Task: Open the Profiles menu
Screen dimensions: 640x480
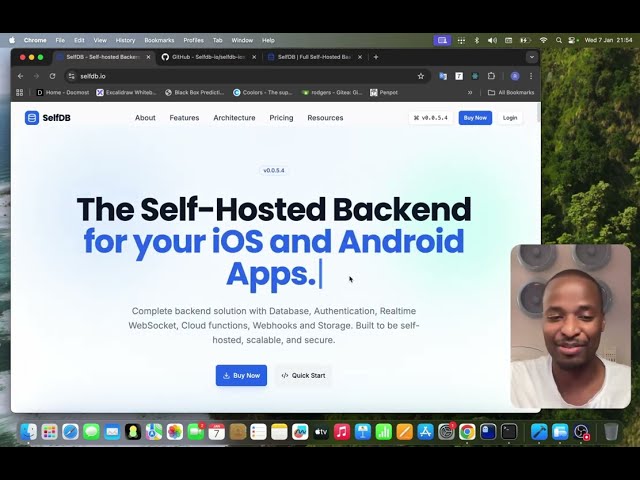Action: 193,40
